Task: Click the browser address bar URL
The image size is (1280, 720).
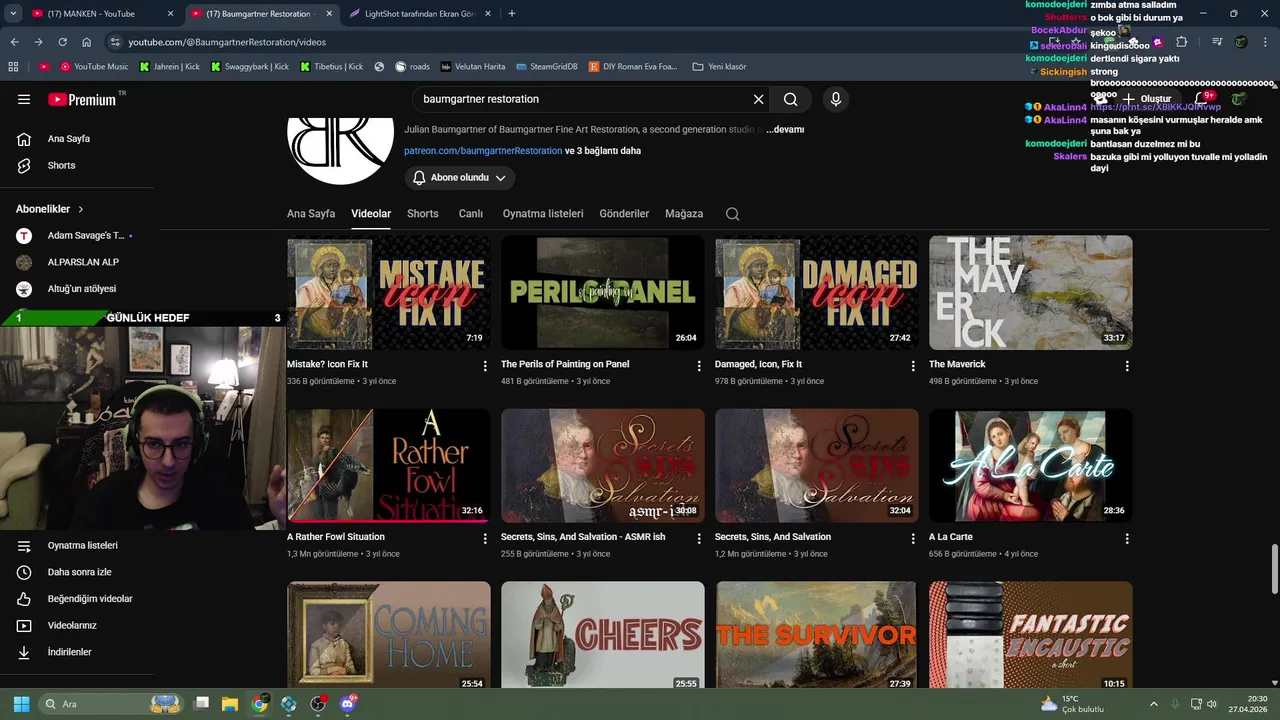Action: pyautogui.click(x=227, y=42)
